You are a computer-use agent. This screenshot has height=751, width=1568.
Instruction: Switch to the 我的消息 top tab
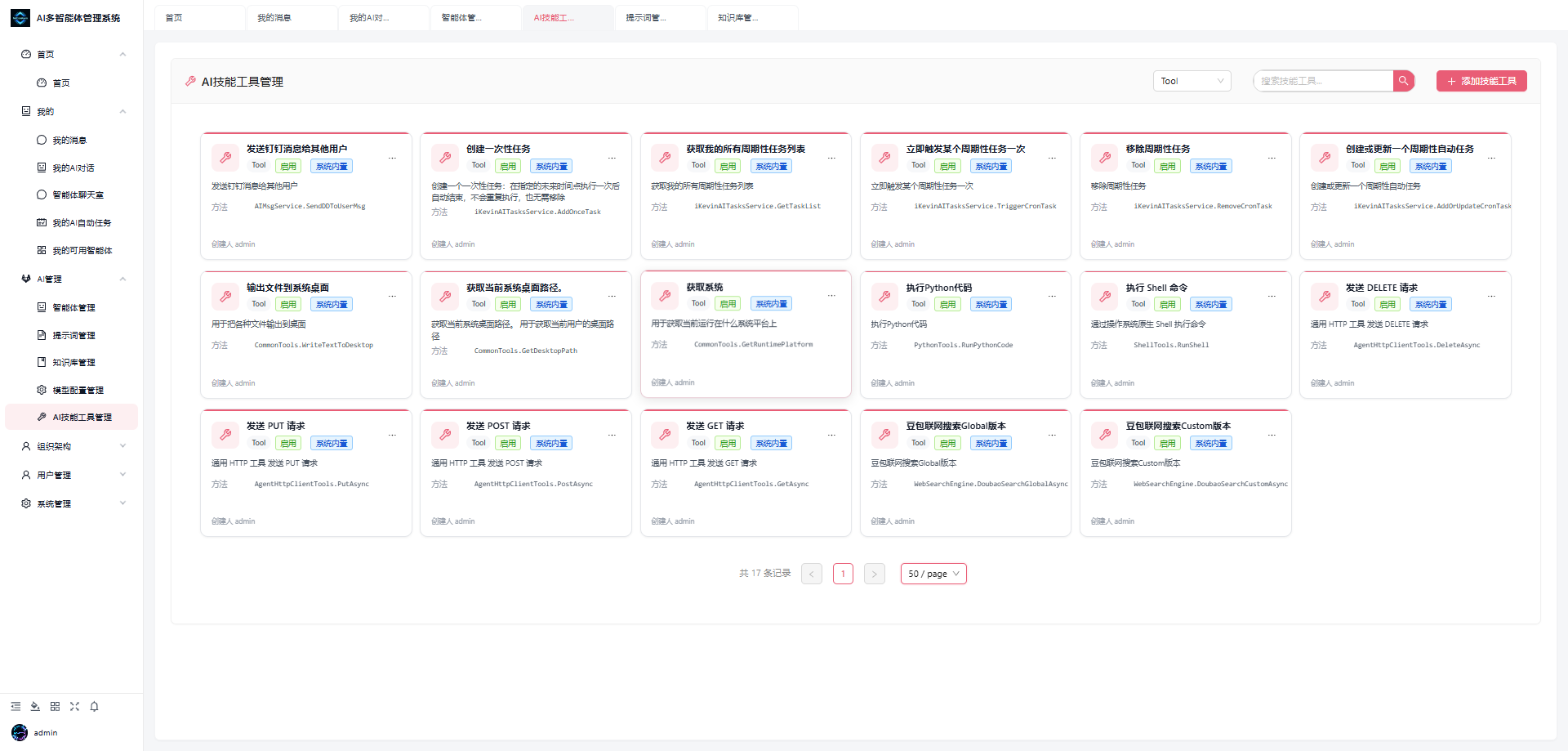(x=292, y=18)
